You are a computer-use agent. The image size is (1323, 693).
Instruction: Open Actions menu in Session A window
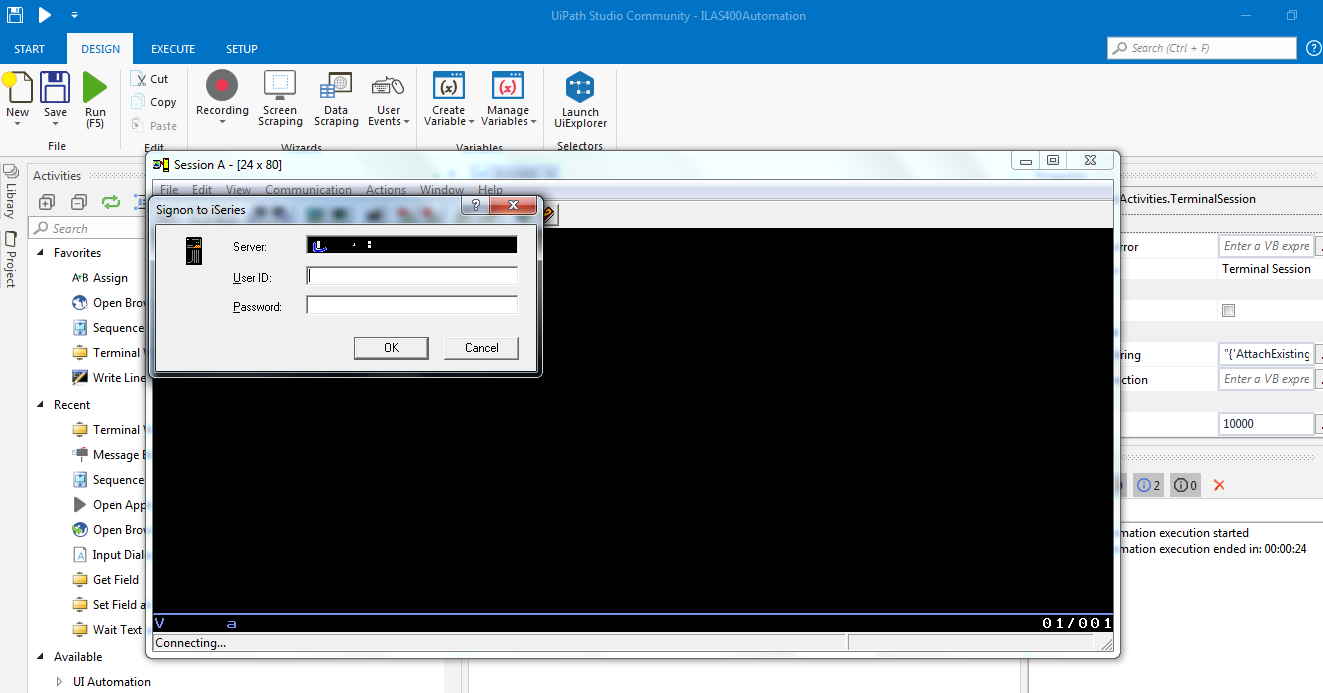(x=386, y=190)
